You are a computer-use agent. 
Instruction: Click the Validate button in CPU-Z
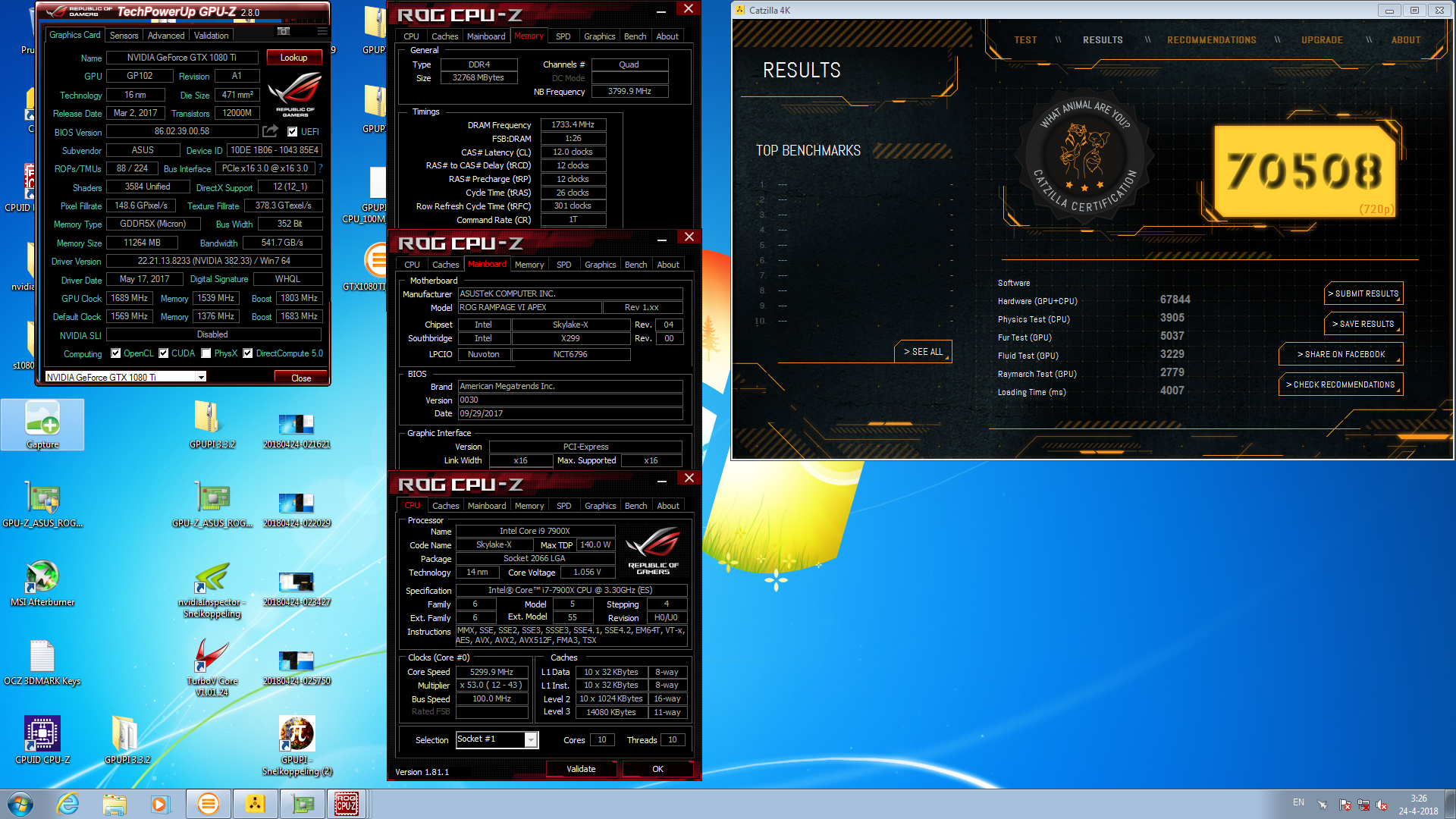coord(582,769)
